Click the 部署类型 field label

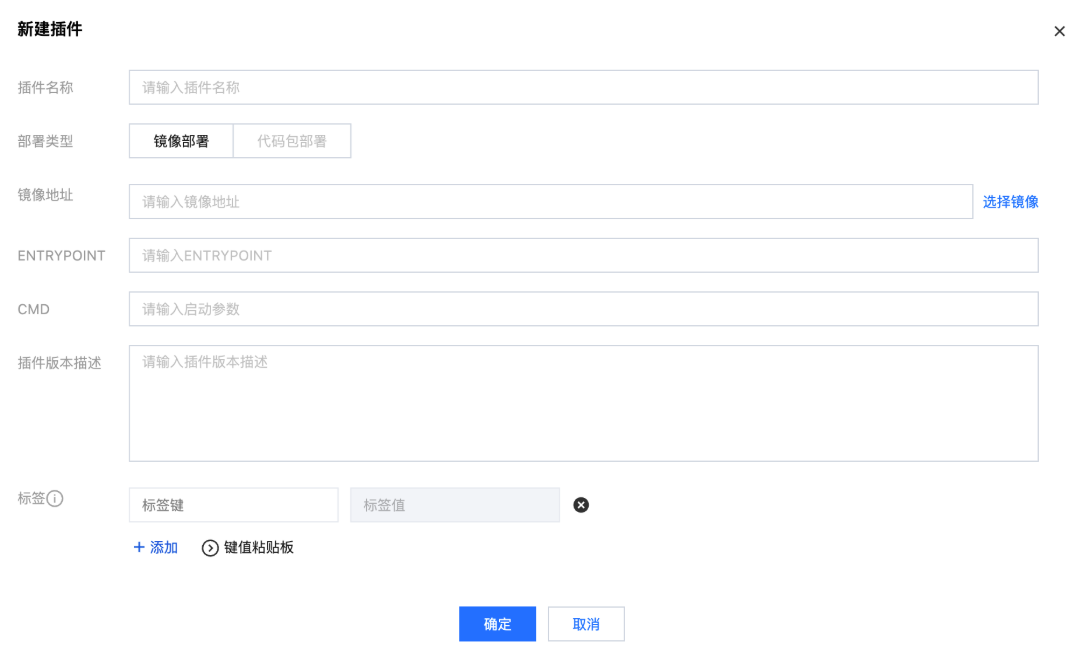click(46, 141)
